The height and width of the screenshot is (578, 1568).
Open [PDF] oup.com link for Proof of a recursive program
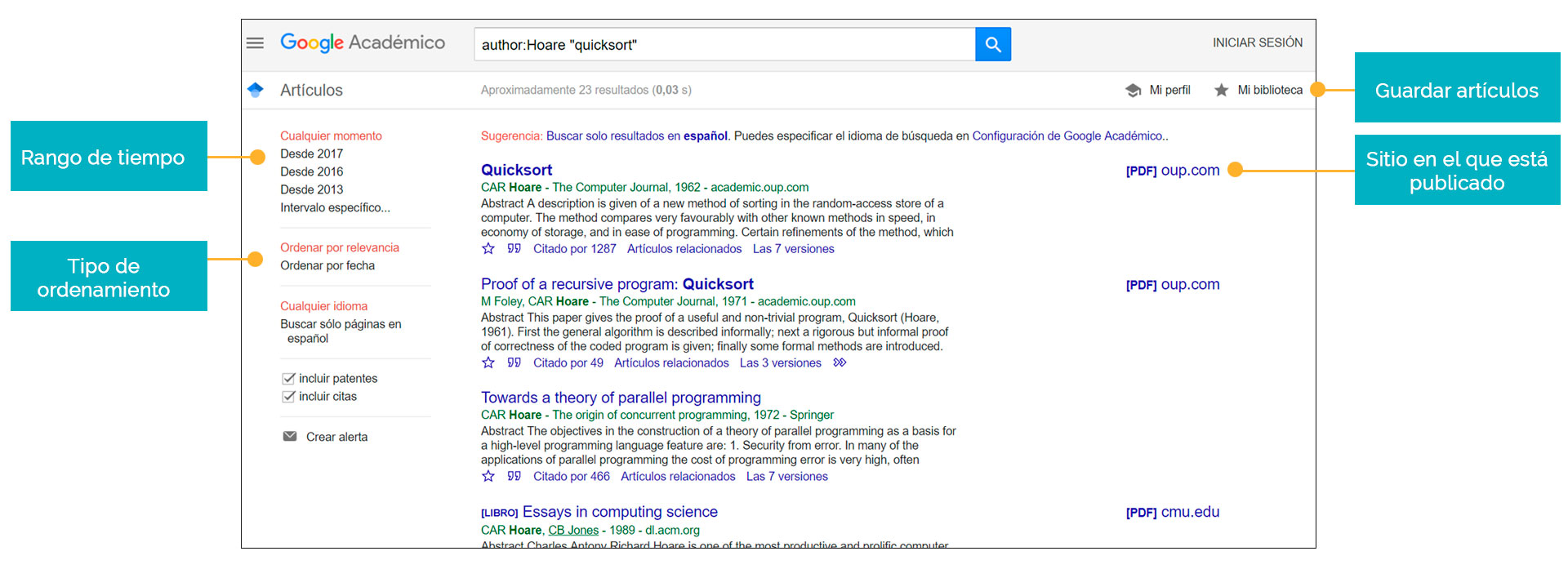point(1173,284)
